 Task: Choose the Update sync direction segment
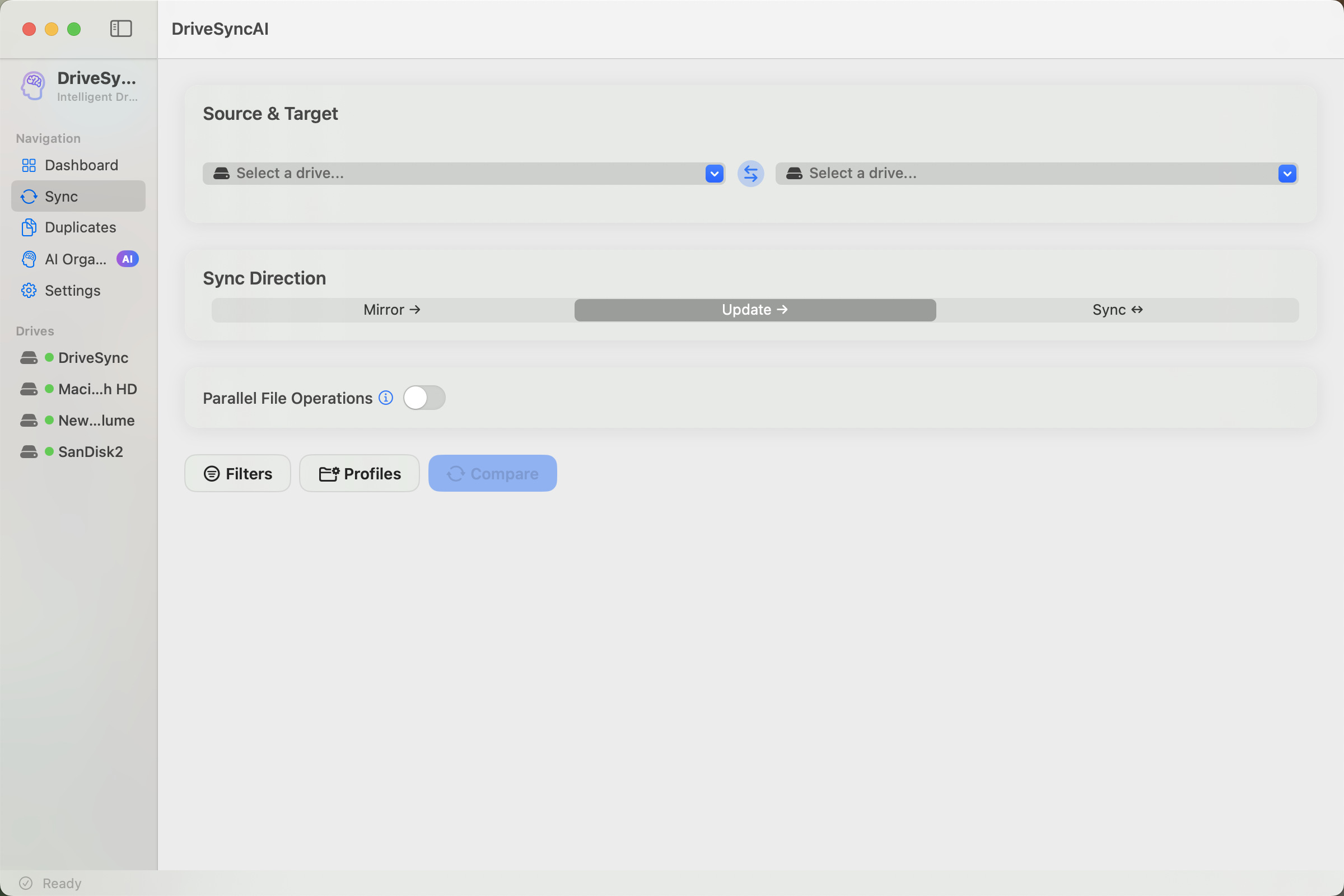[754, 310]
